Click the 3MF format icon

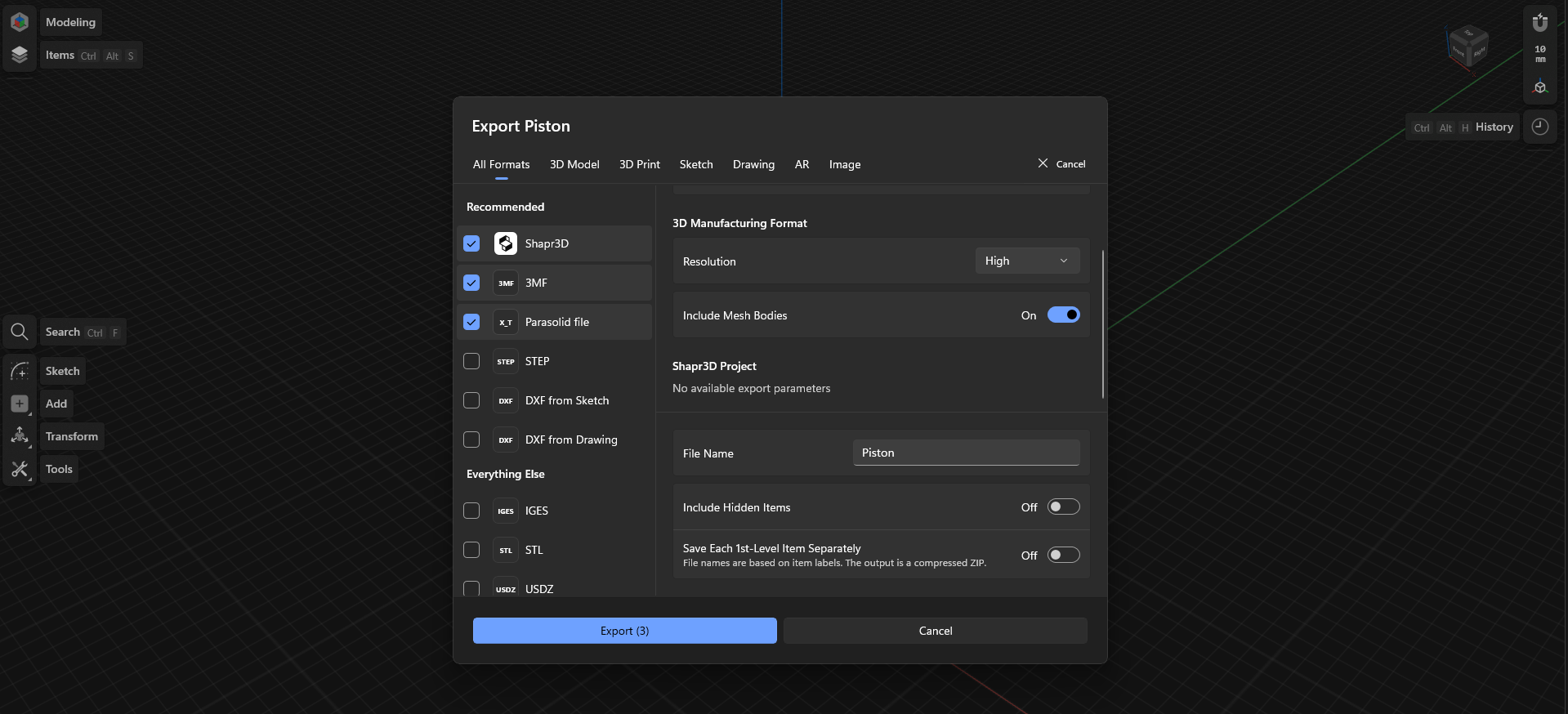coord(506,283)
